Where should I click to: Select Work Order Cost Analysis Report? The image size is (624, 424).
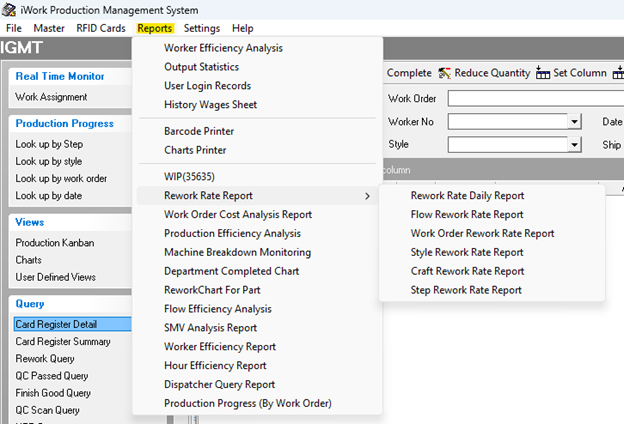pyautogui.click(x=238, y=214)
